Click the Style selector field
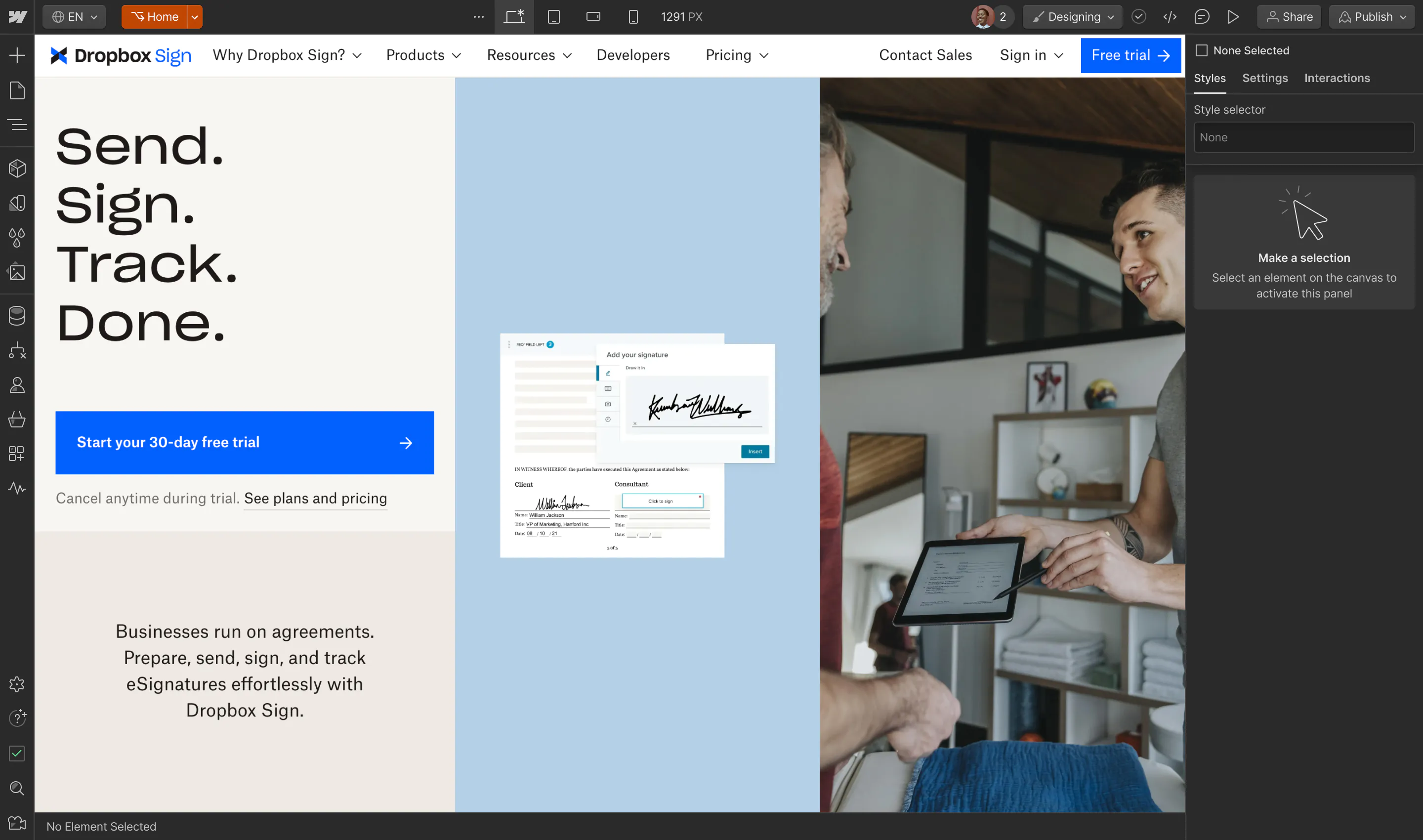Image resolution: width=1423 pixels, height=840 pixels. pyautogui.click(x=1303, y=137)
